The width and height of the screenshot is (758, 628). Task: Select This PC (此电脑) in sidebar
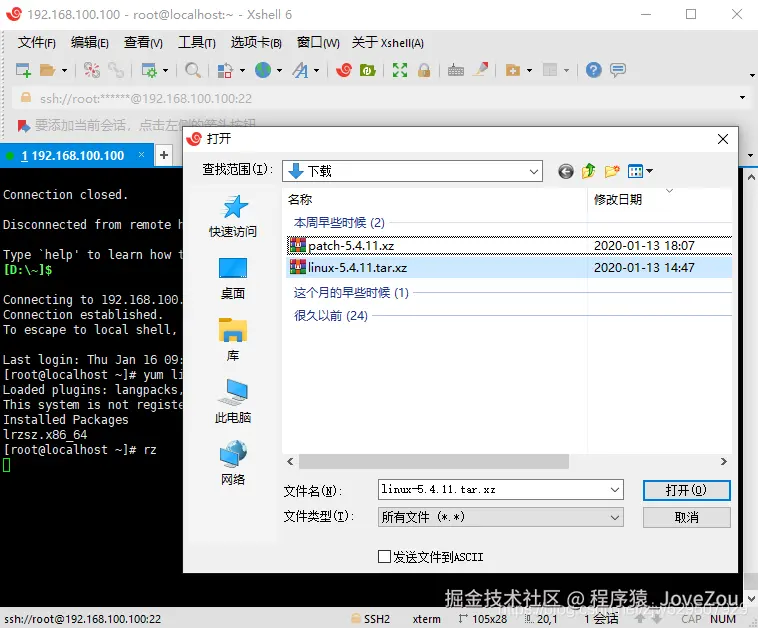click(x=233, y=402)
